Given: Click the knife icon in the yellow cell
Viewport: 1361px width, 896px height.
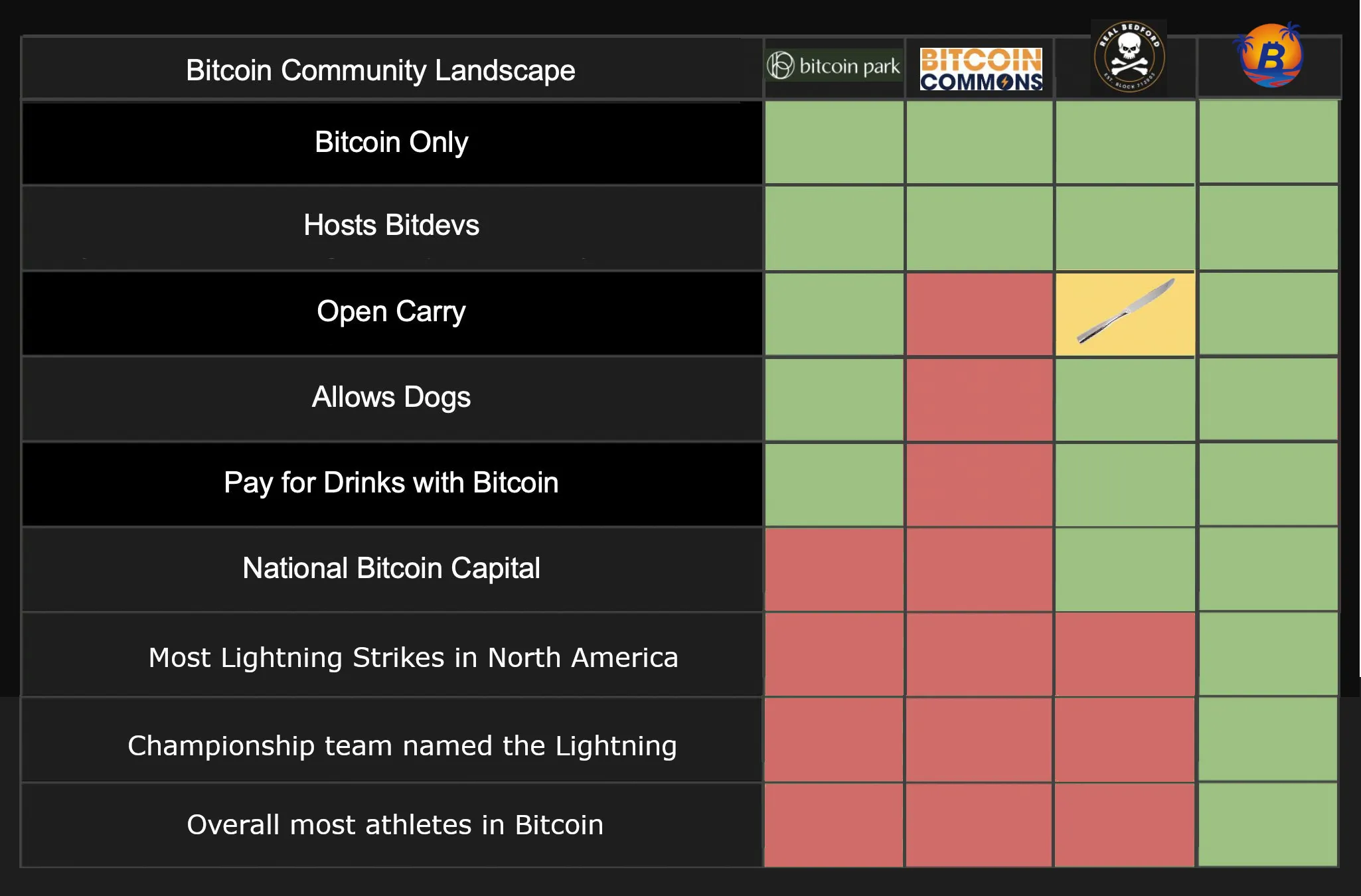Looking at the screenshot, I should (1125, 311).
